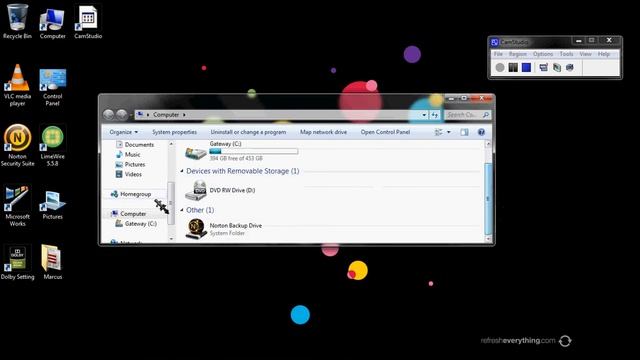Select LimeWire 5.5.8 desktop icon

point(52,146)
